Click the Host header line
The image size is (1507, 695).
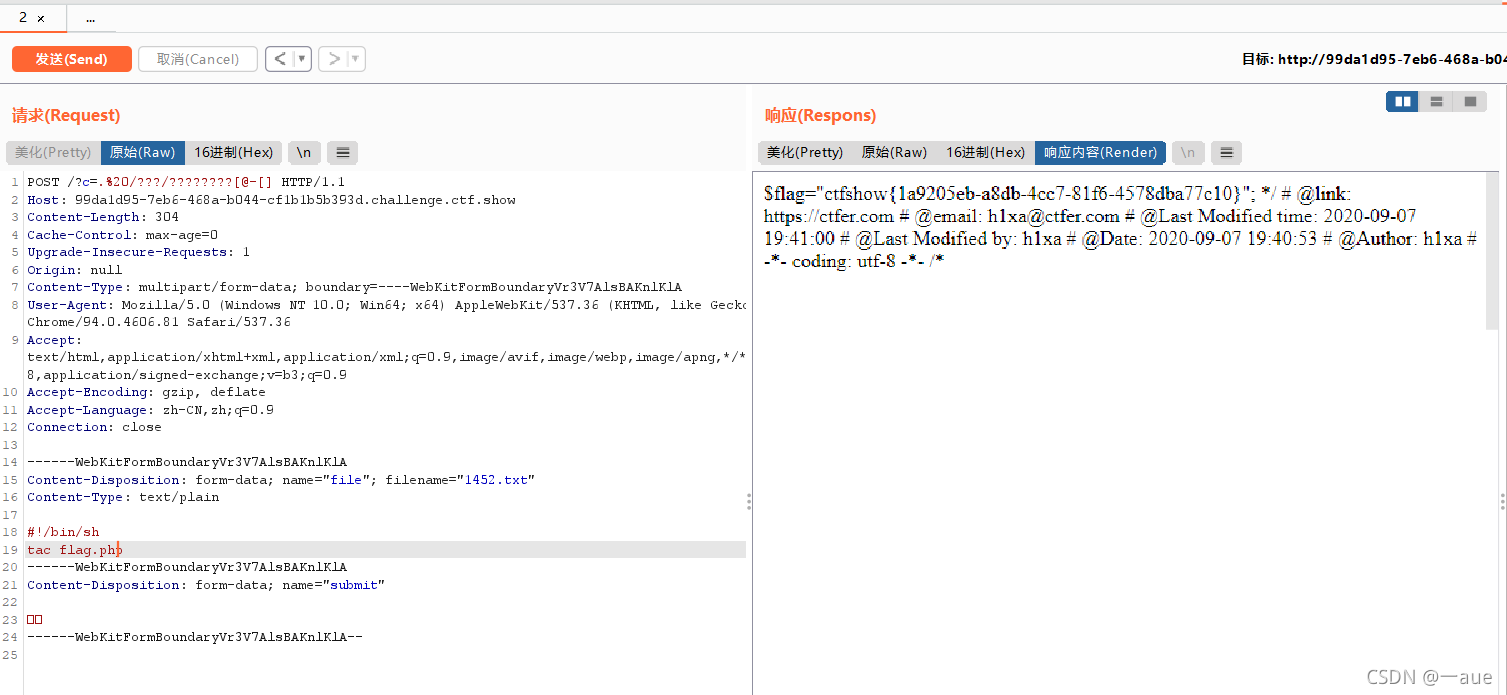pyautogui.click(x=271, y=200)
